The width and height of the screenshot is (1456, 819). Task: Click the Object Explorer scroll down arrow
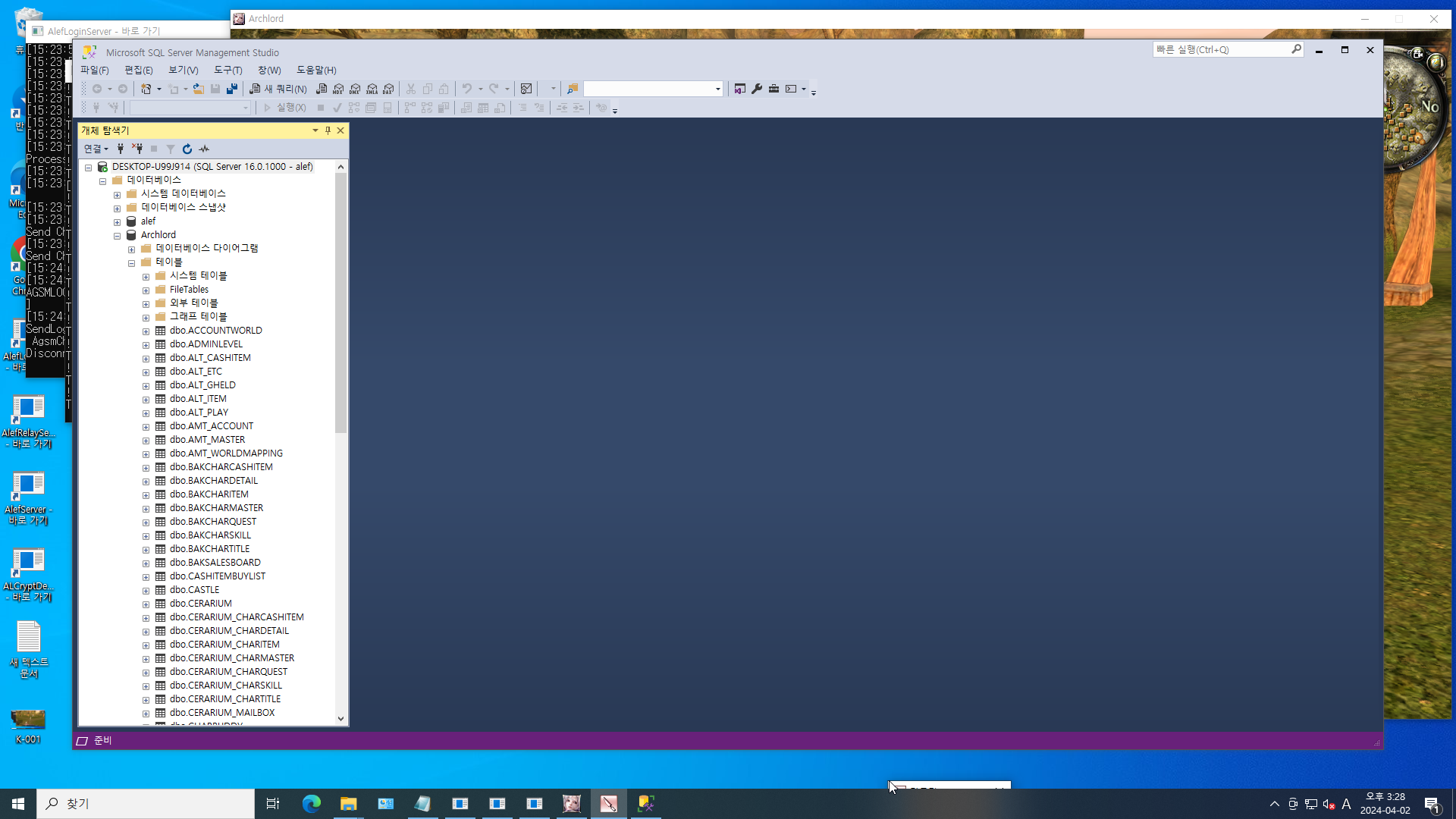(x=340, y=719)
